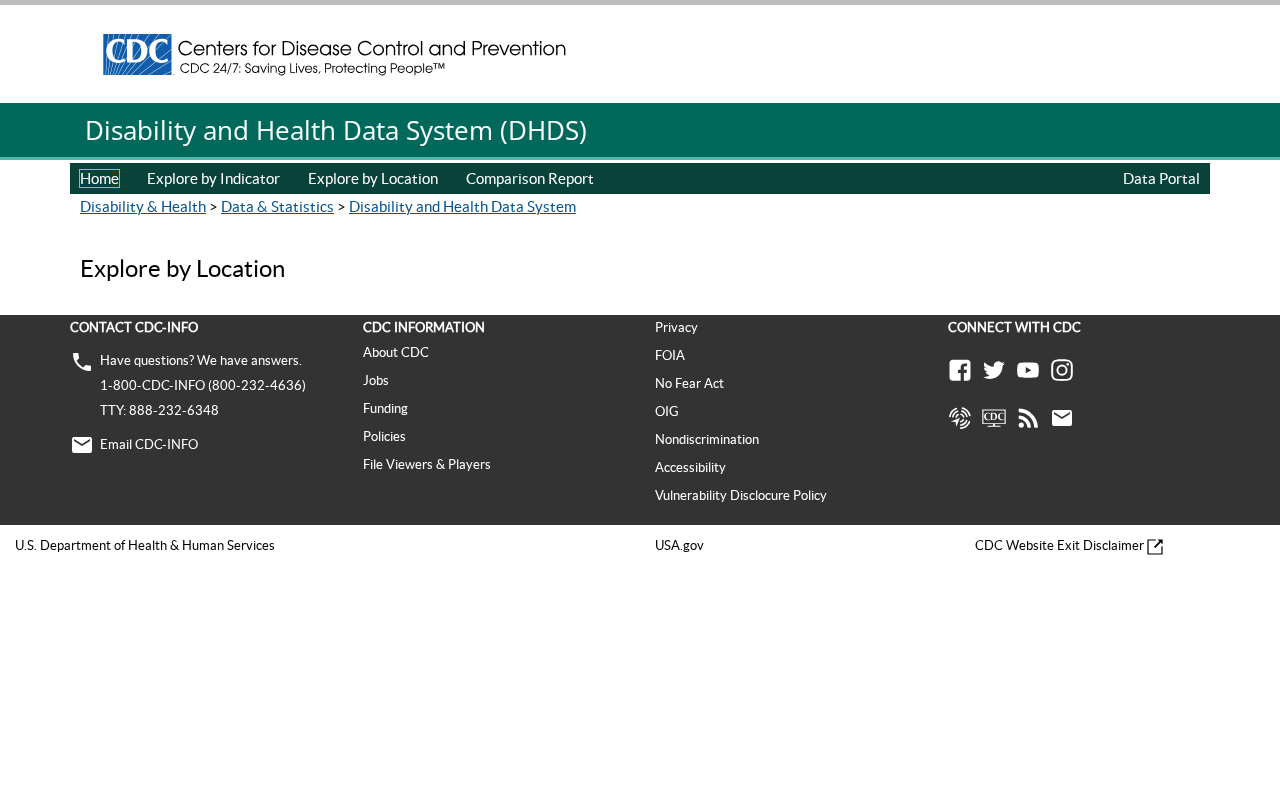Visit U.S. Department of Health & Human Services
Image resolution: width=1280 pixels, height=800 pixels.
click(145, 545)
